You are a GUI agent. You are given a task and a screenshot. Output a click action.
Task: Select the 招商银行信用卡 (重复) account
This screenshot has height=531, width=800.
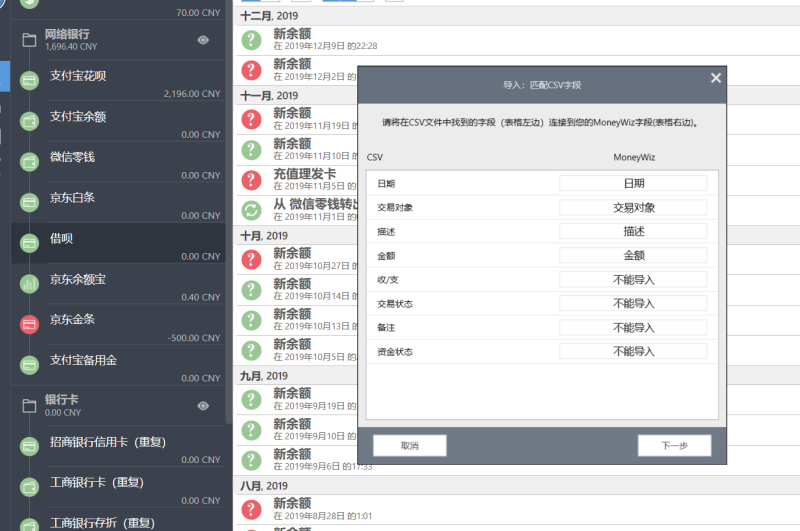point(118,446)
